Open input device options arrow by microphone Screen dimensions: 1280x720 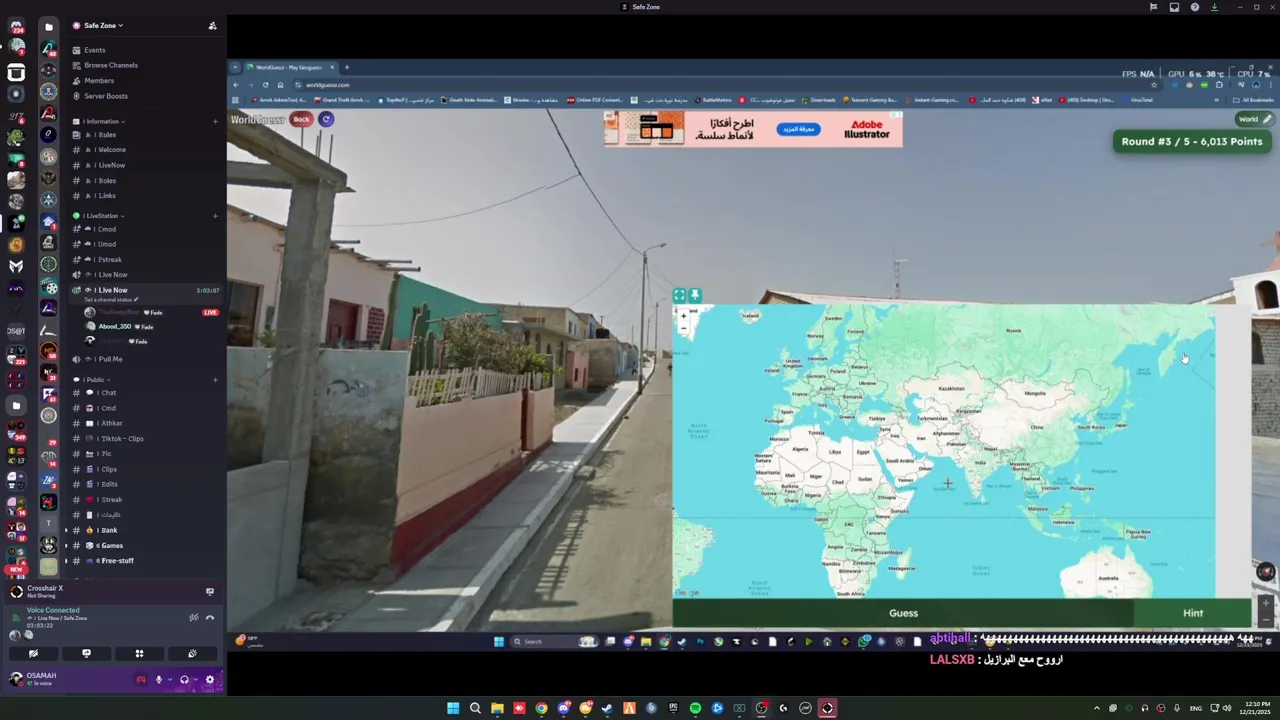coord(169,680)
